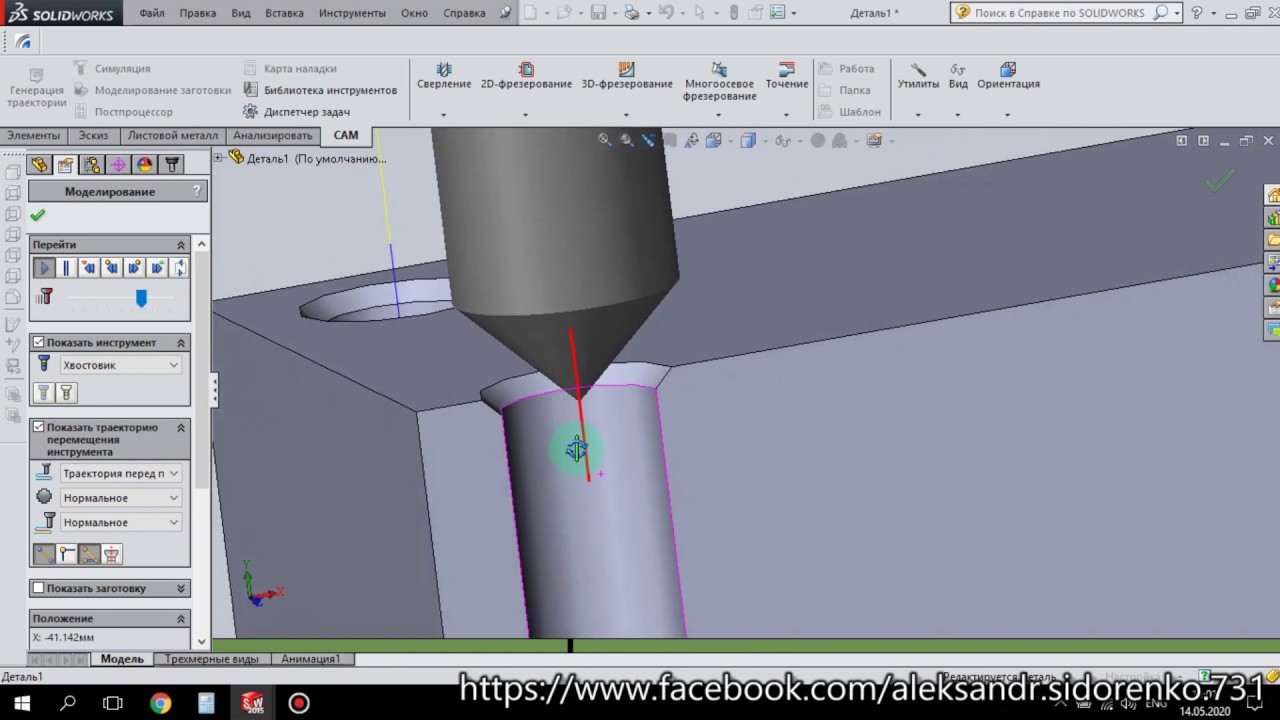Open the SOLIDWORKS taskbar icon

click(x=252, y=704)
